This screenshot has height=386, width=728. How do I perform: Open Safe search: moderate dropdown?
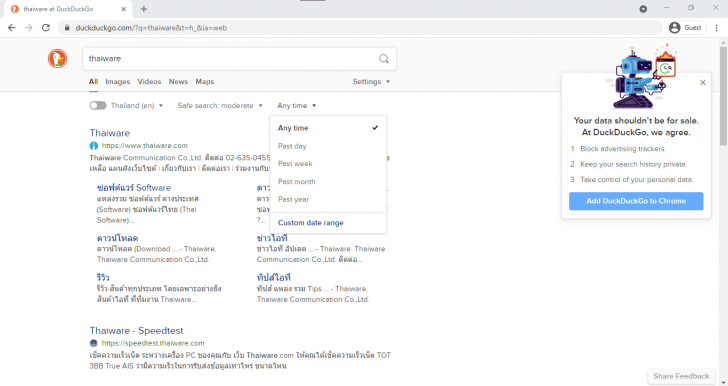point(220,105)
